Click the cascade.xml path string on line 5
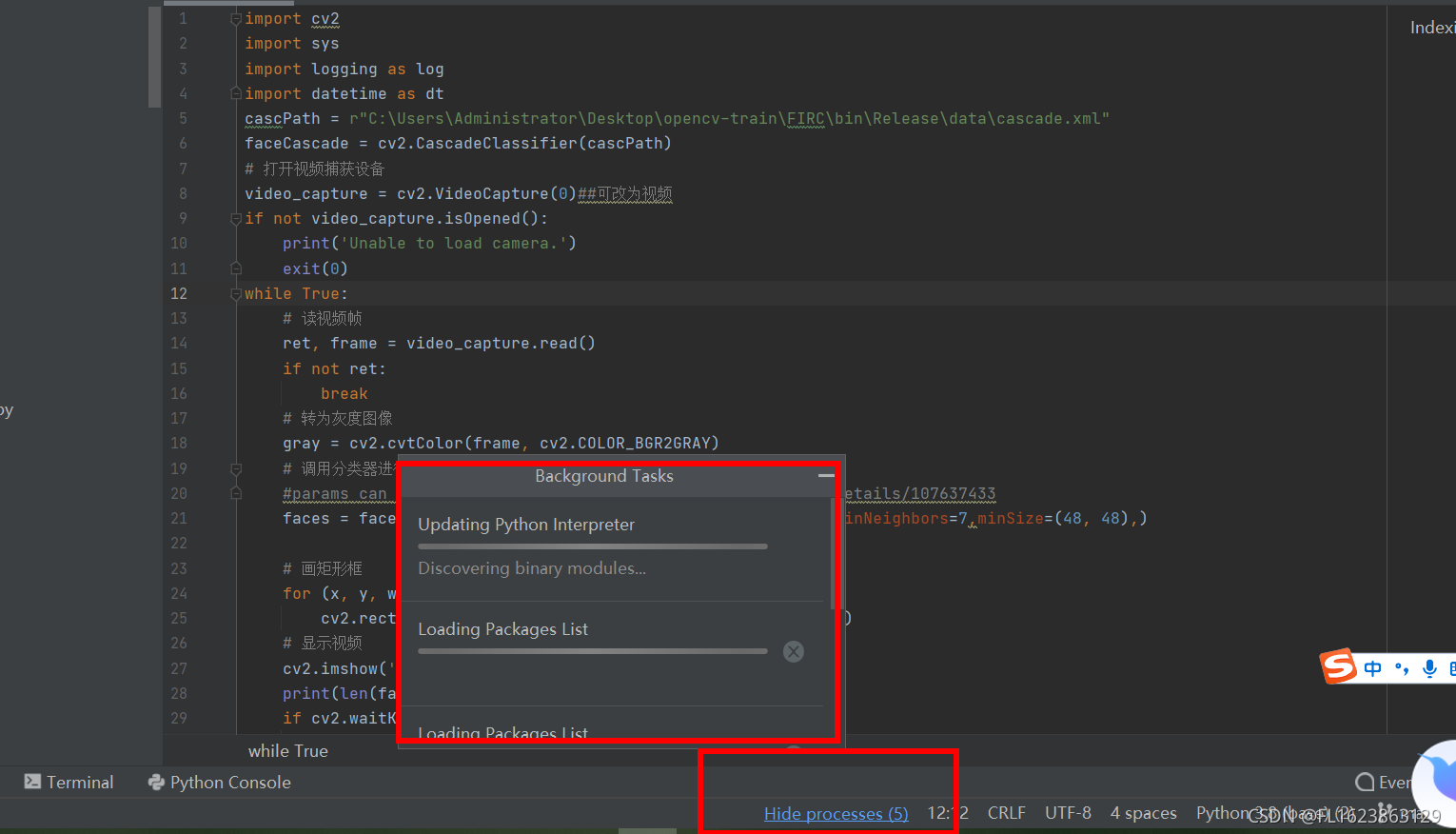Screen dimensions: 1456x834 point(729,118)
